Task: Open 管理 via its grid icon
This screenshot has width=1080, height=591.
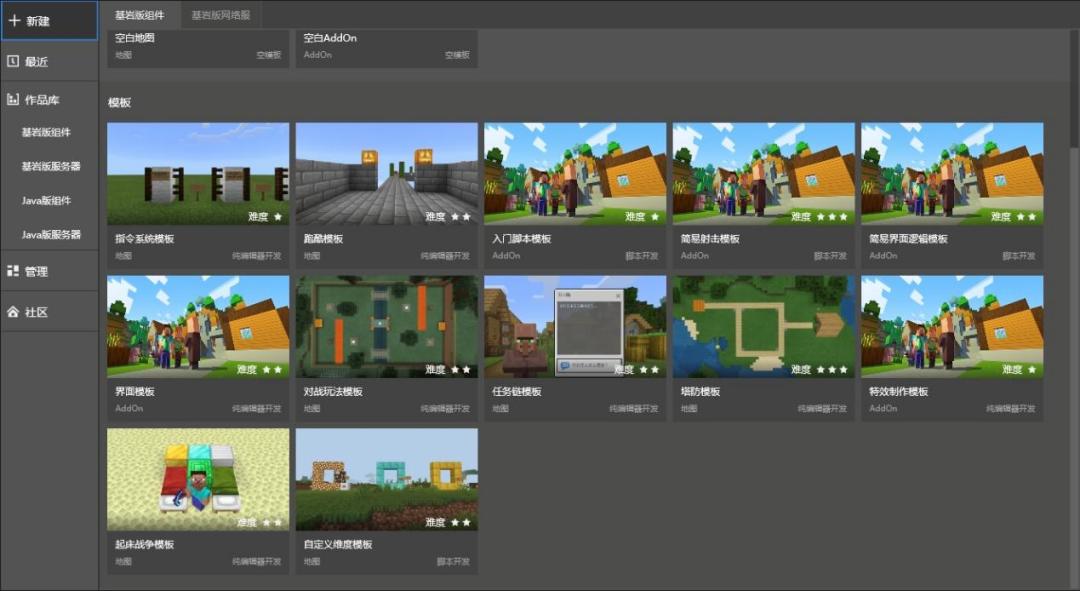Action: 13,271
